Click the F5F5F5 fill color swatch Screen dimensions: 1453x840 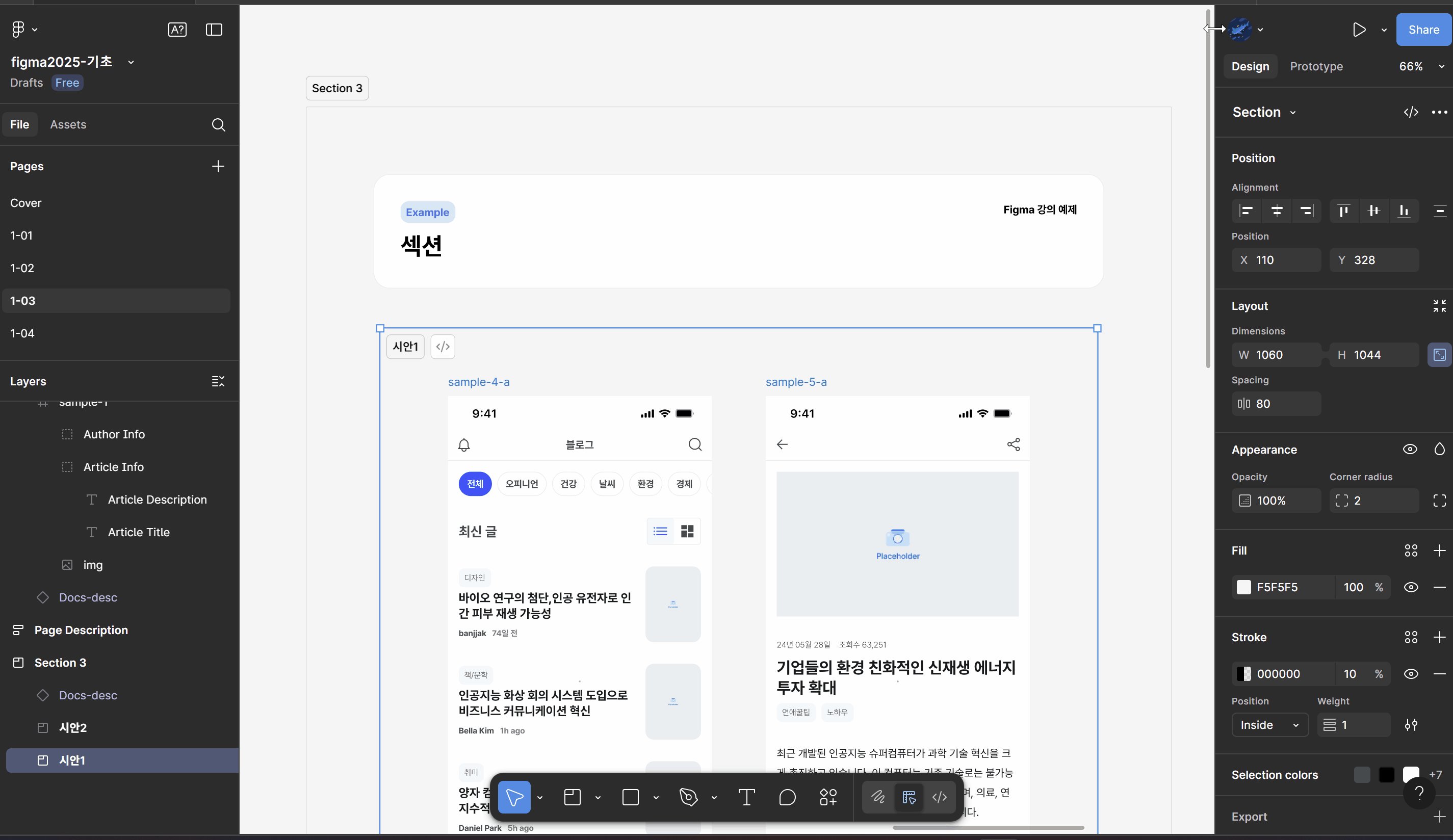1243,588
